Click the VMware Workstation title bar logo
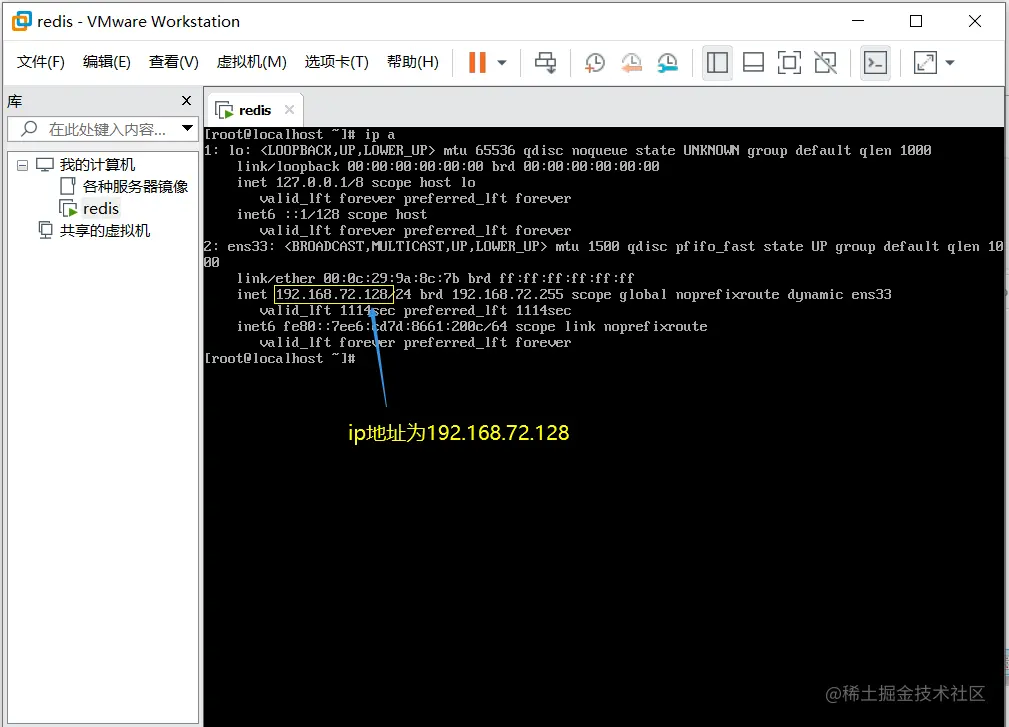 (x=22, y=21)
